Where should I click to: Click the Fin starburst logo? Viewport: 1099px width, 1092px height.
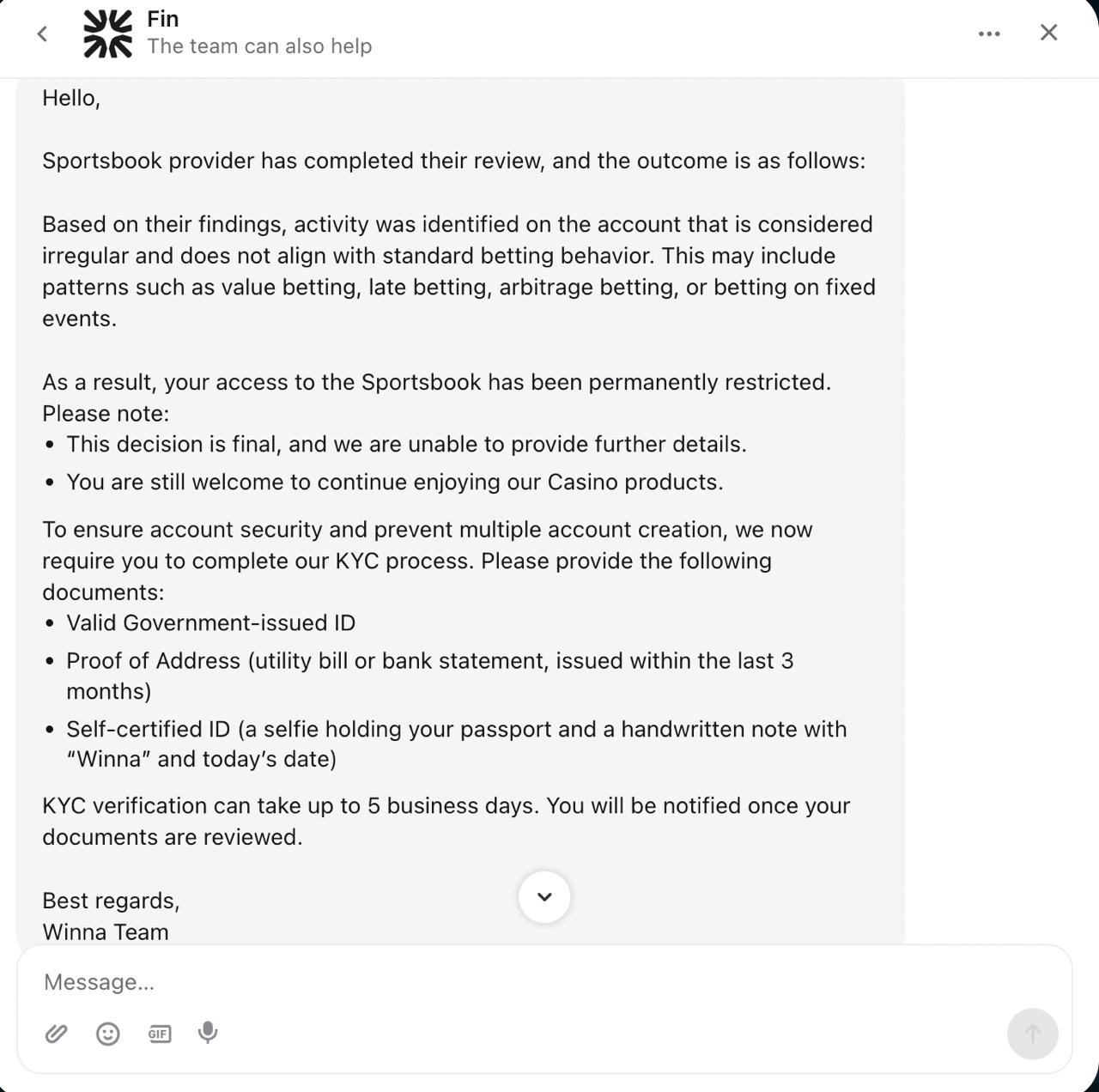tap(107, 33)
